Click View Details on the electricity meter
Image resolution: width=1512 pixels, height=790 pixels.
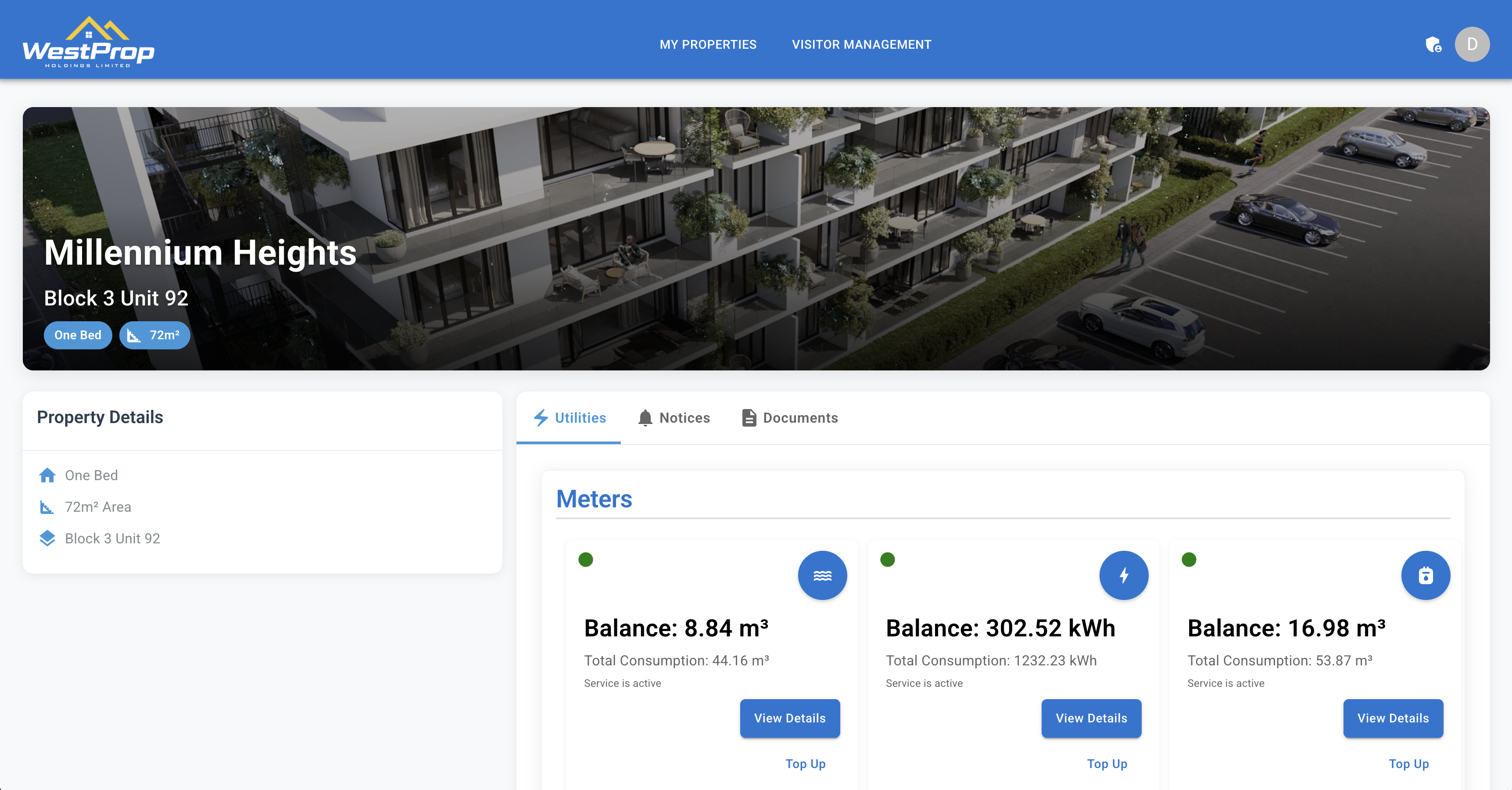pos(1091,718)
